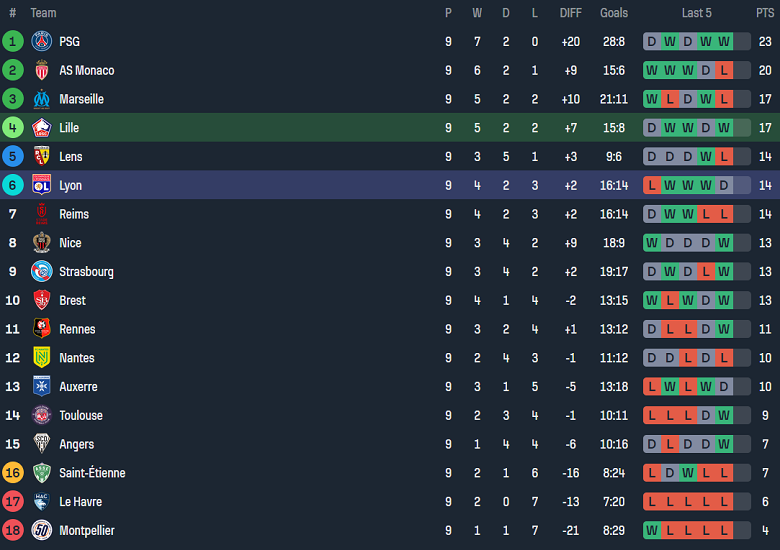Sort table by PTS column header

(x=765, y=13)
